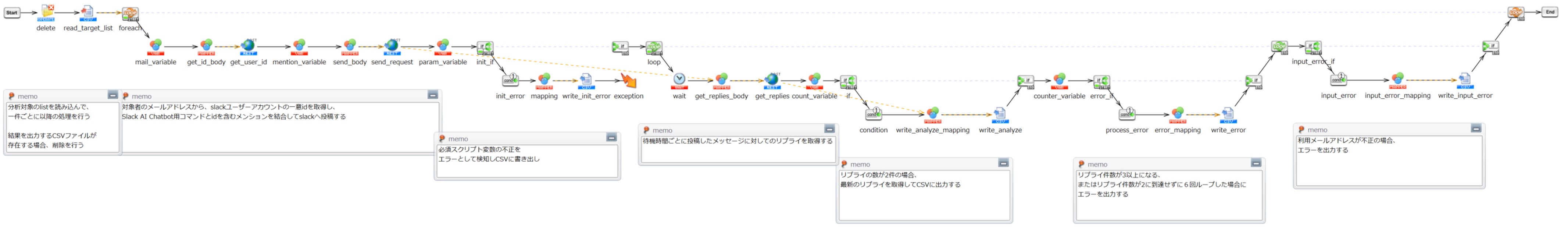
Task: Click the mail_variable icon
Action: pyautogui.click(x=156, y=46)
